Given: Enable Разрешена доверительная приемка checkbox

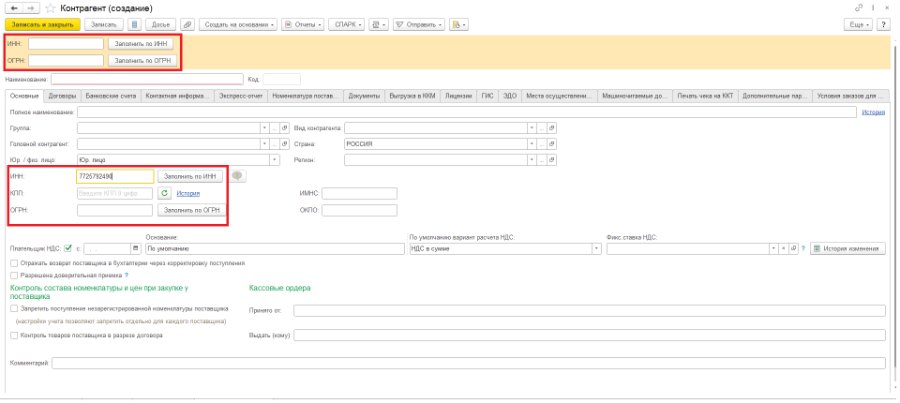Looking at the screenshot, I should (14, 276).
